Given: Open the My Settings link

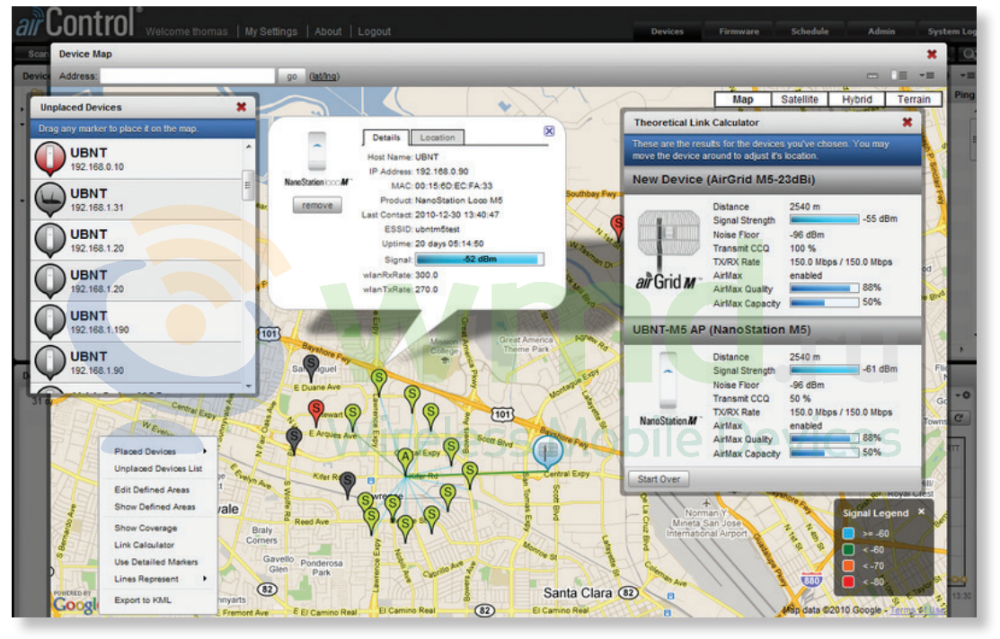Looking at the screenshot, I should pyautogui.click(x=271, y=31).
